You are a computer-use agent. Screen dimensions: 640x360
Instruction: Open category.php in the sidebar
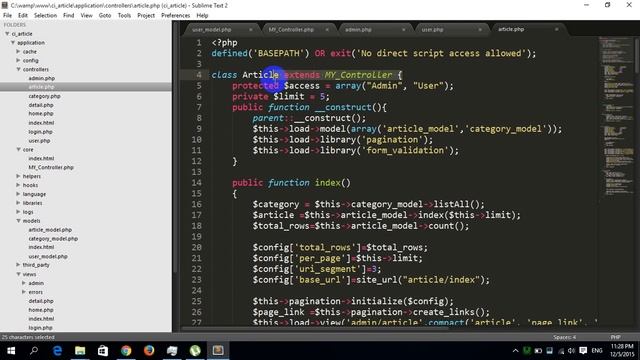coord(44,96)
